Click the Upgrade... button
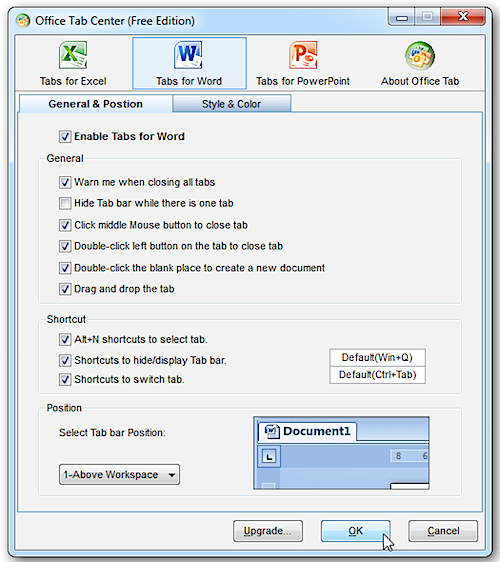Image resolution: width=500 pixels, height=562 pixels. coord(268,531)
